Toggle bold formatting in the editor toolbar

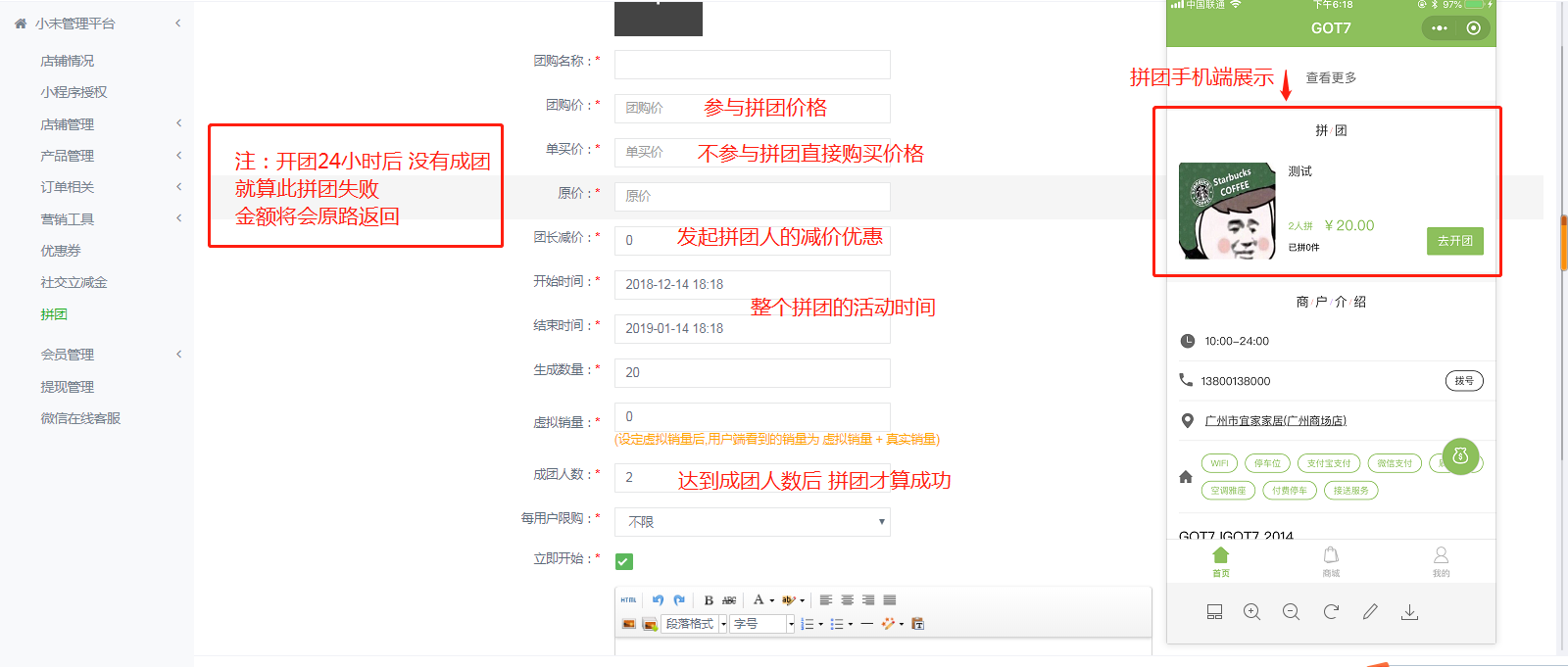(709, 600)
